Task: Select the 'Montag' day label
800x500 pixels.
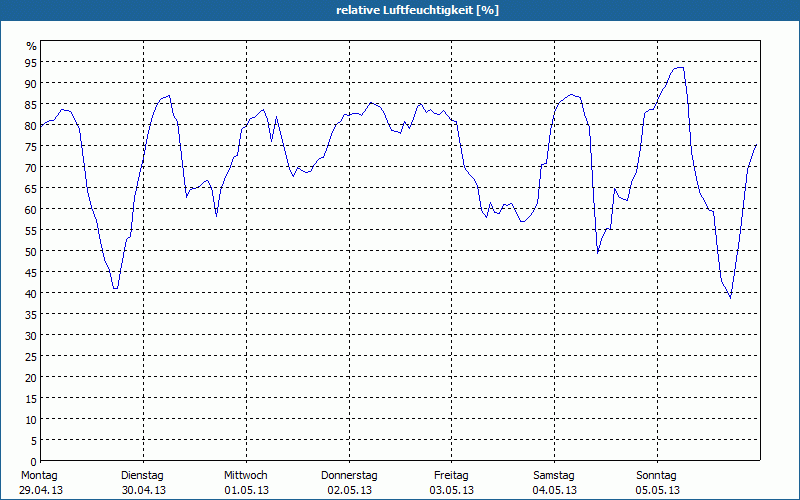Action: [39, 476]
